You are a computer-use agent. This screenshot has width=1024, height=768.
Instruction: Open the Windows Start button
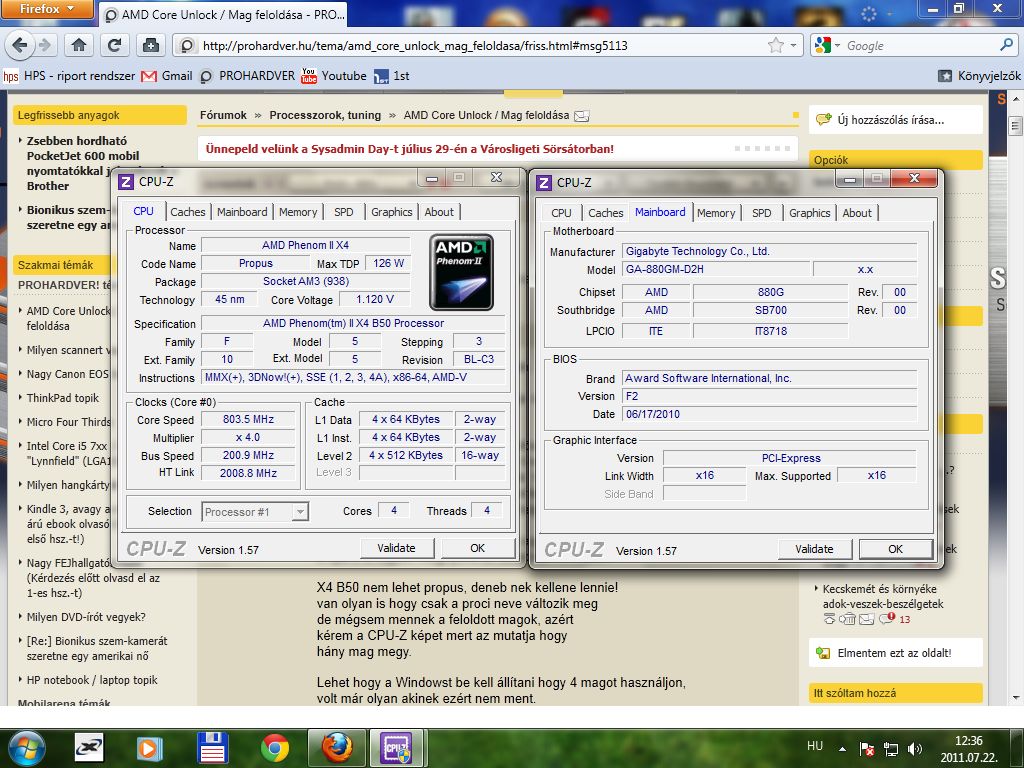tap(26, 748)
